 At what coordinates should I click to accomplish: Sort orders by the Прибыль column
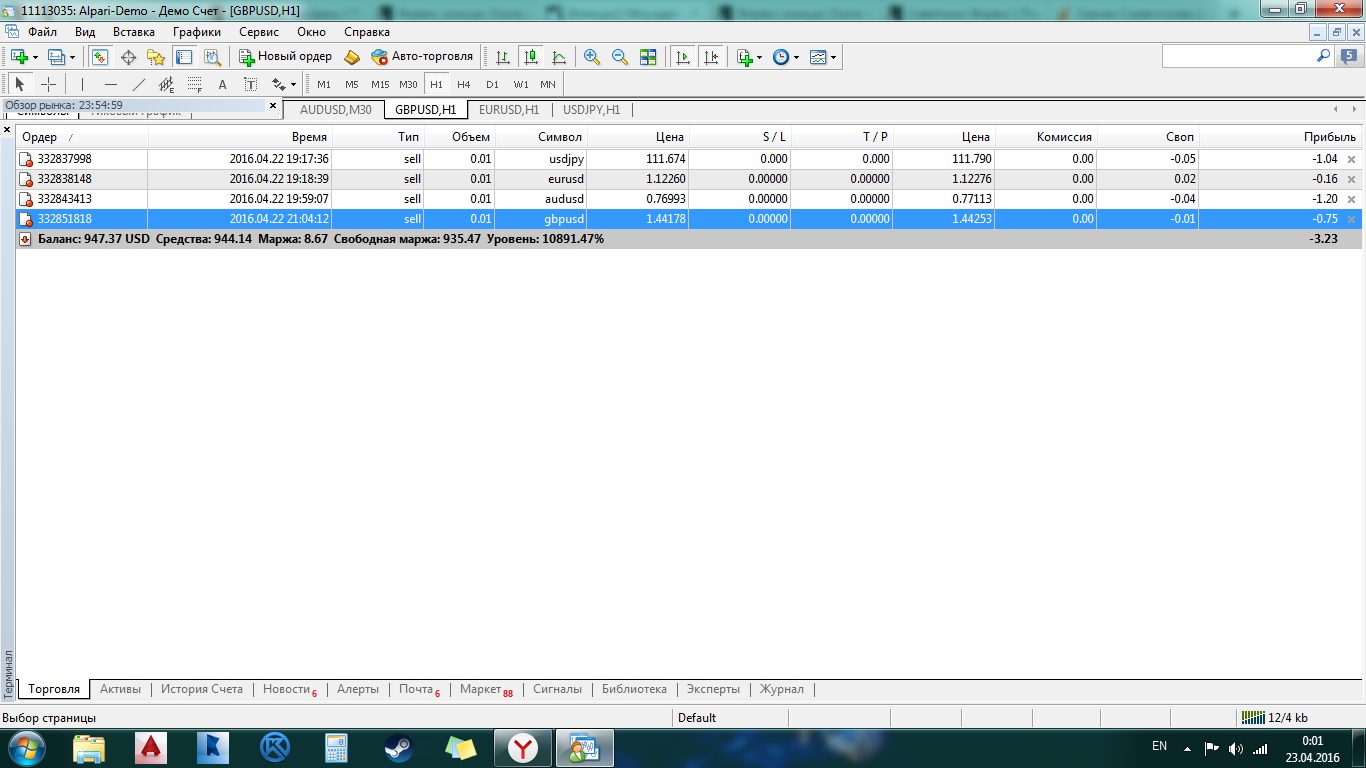(1280, 137)
